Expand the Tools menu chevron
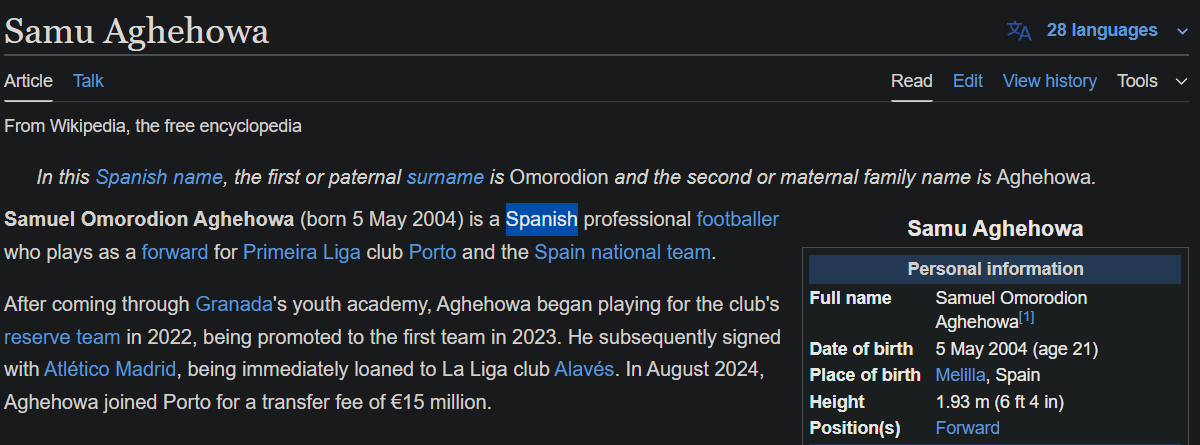Viewport: 1200px width, 445px height. pyautogui.click(x=1182, y=82)
